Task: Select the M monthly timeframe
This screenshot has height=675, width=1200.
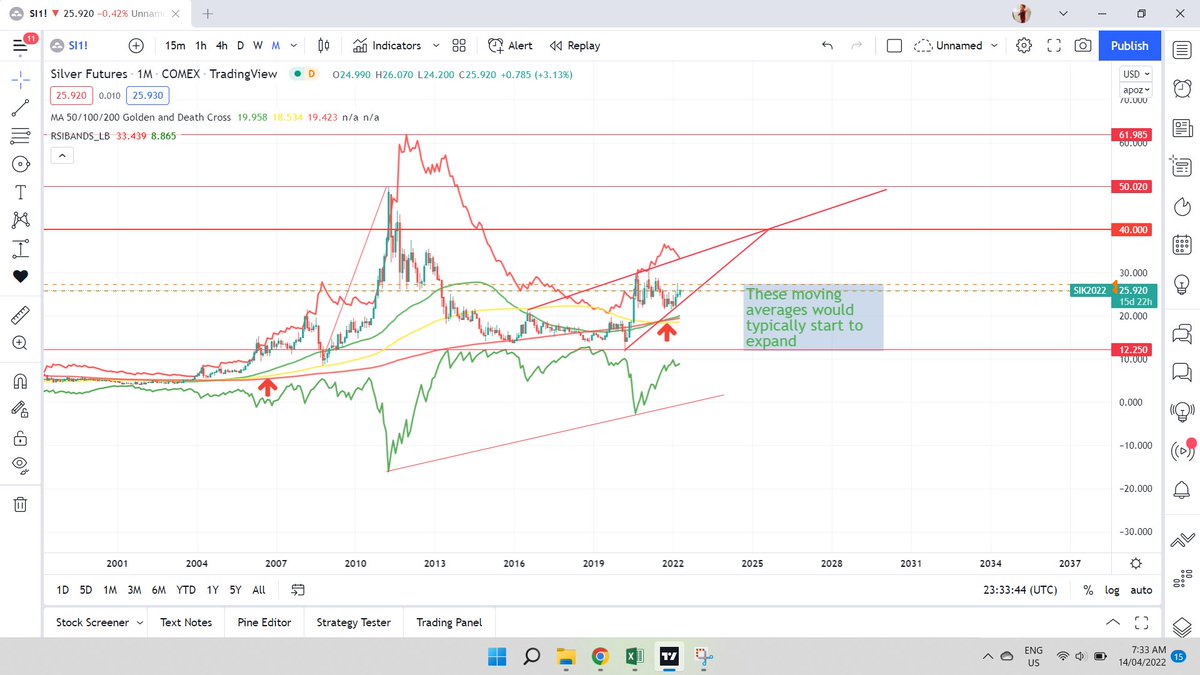Action: (x=275, y=46)
